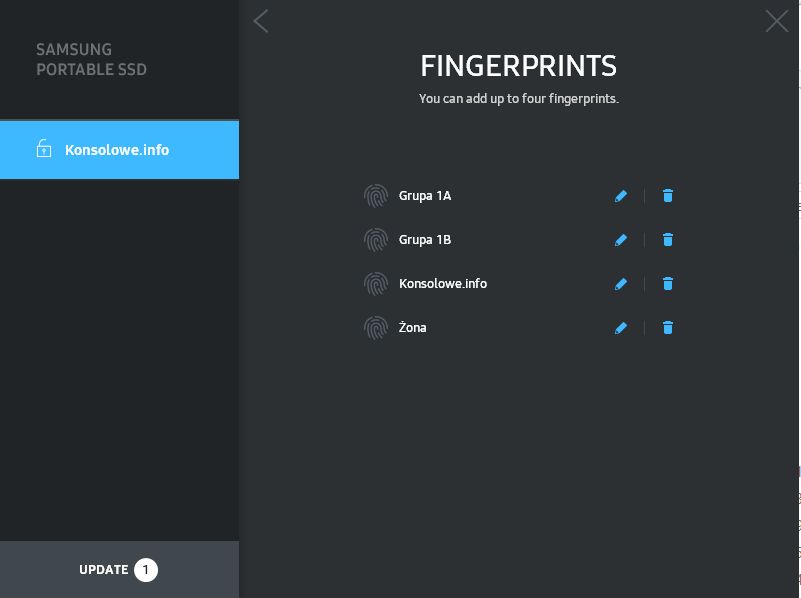Open the UPDATE section
Image resolution: width=801 pixels, height=598 pixels.
[x=104, y=570]
